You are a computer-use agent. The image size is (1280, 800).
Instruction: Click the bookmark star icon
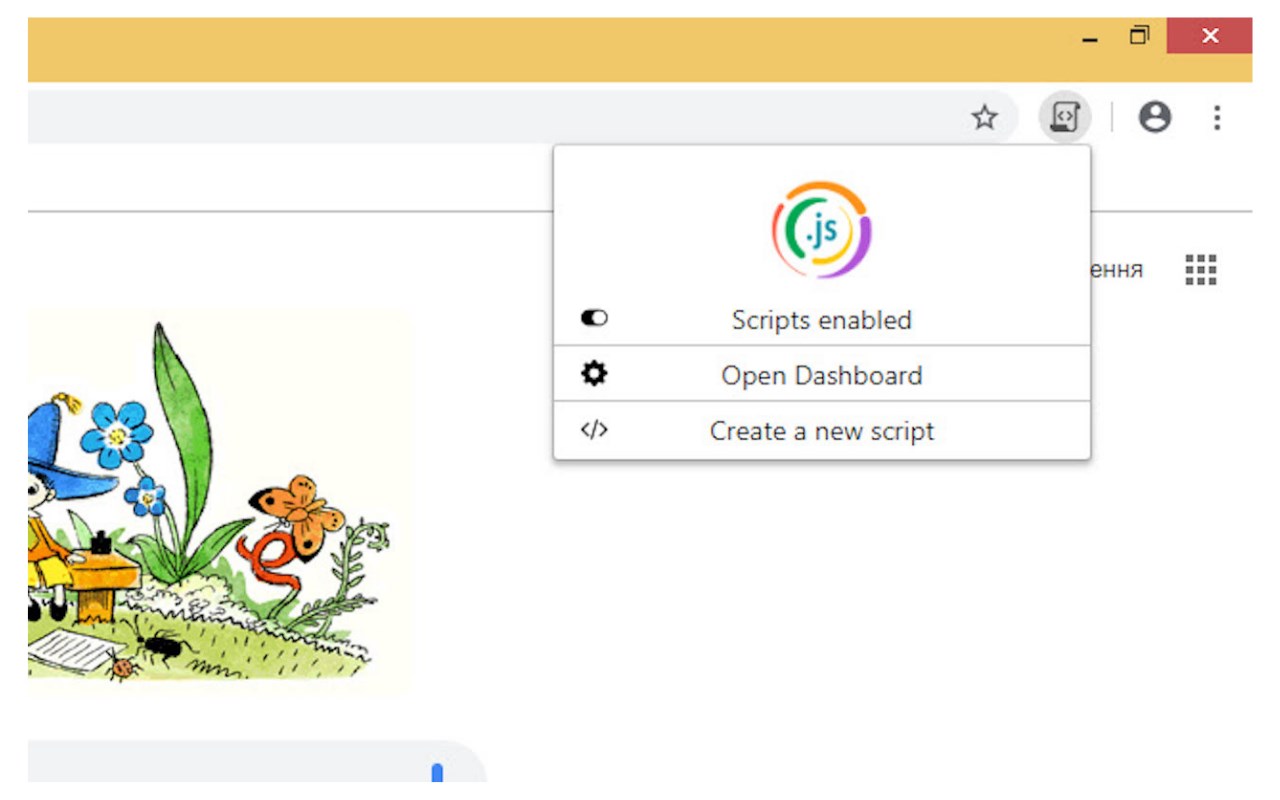tap(985, 118)
